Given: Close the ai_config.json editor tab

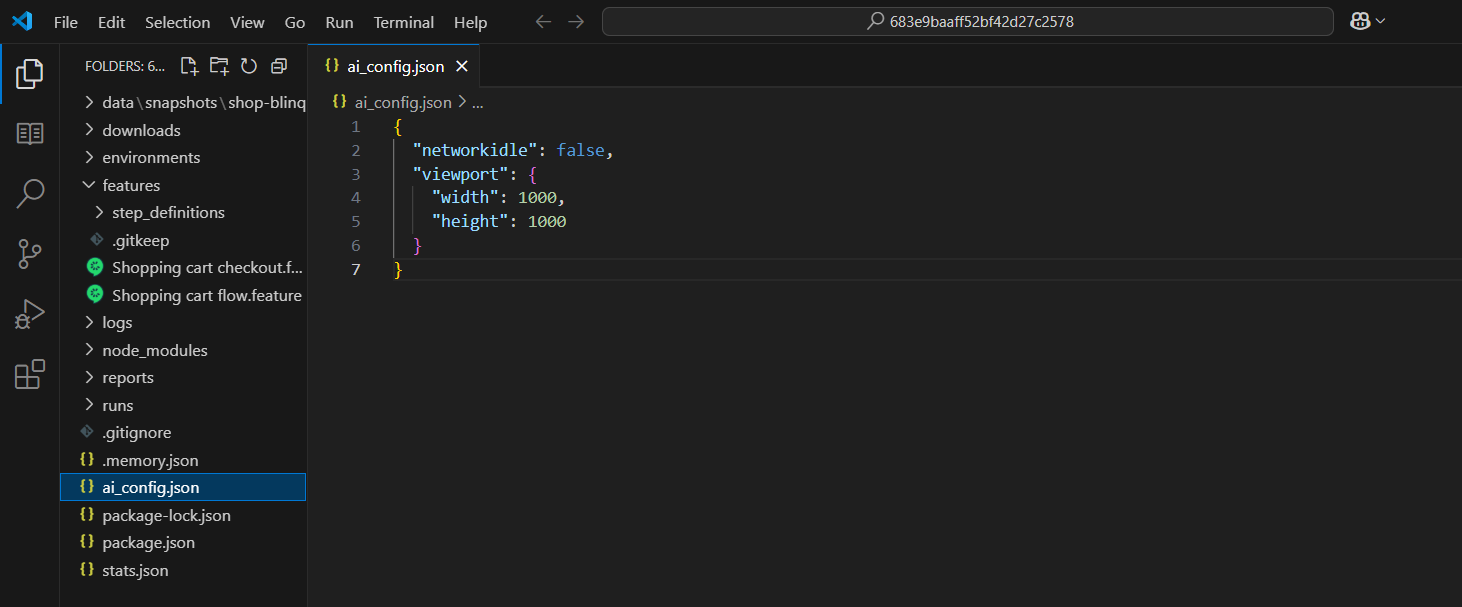Looking at the screenshot, I should 462,67.
